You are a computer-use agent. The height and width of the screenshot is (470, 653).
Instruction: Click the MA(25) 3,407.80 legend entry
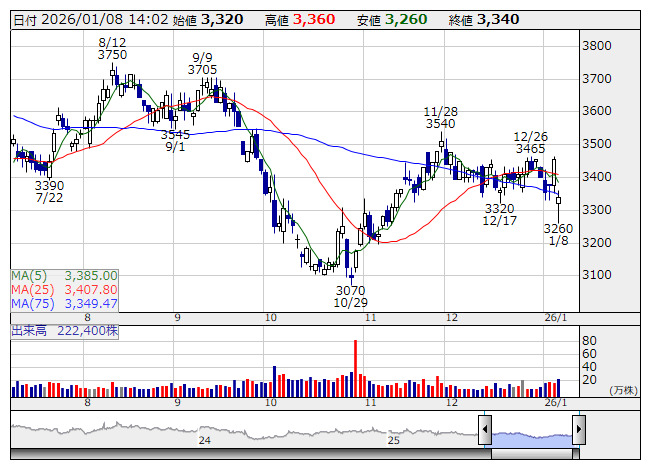[x=64, y=289]
